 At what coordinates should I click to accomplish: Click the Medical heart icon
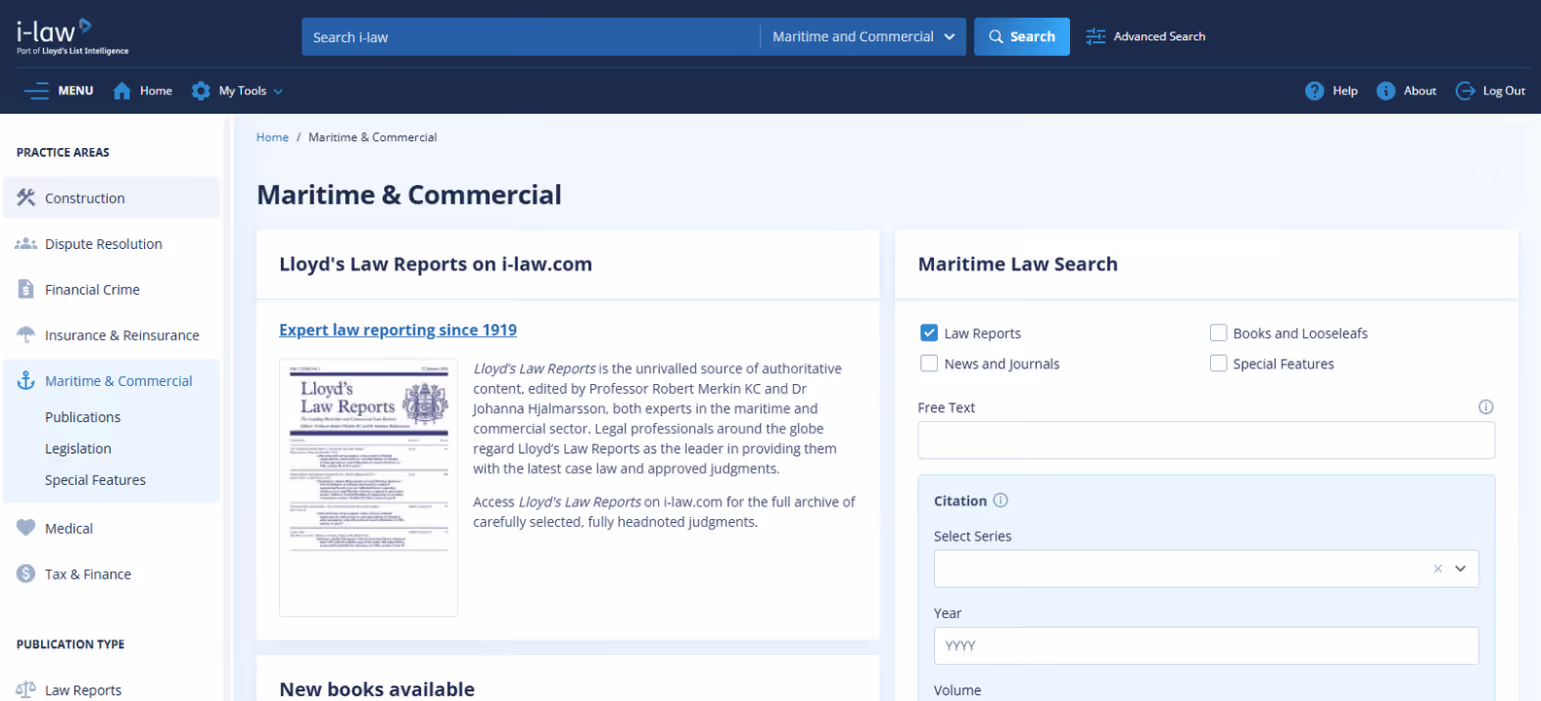[x=26, y=528]
